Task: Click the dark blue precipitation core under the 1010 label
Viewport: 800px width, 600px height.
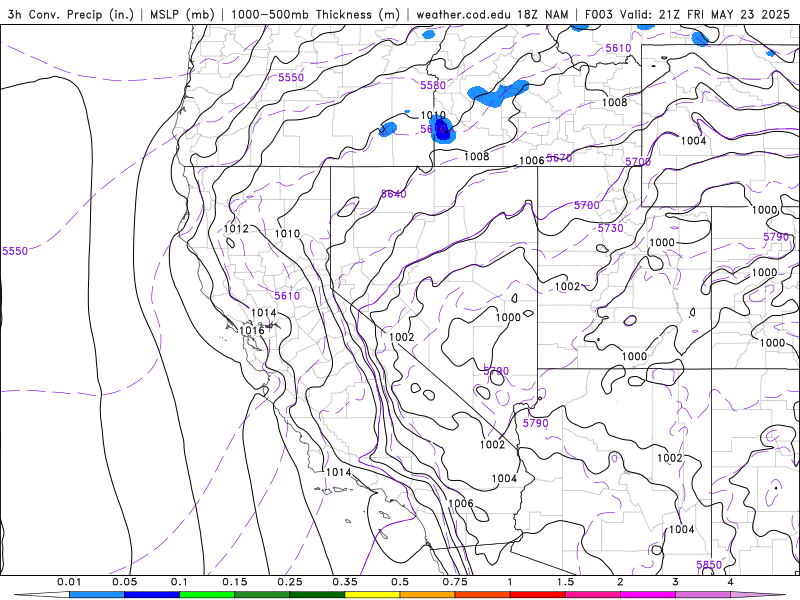Action: tap(444, 129)
